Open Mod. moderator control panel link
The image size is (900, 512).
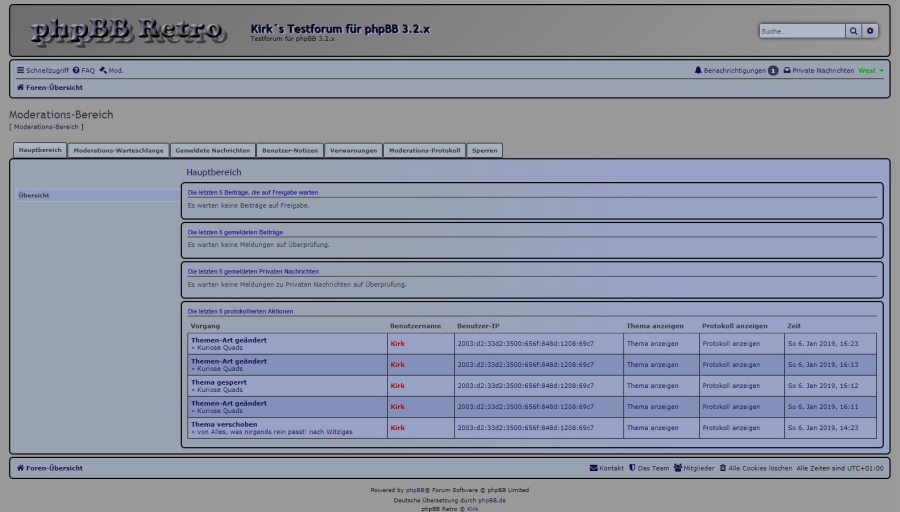click(111, 71)
